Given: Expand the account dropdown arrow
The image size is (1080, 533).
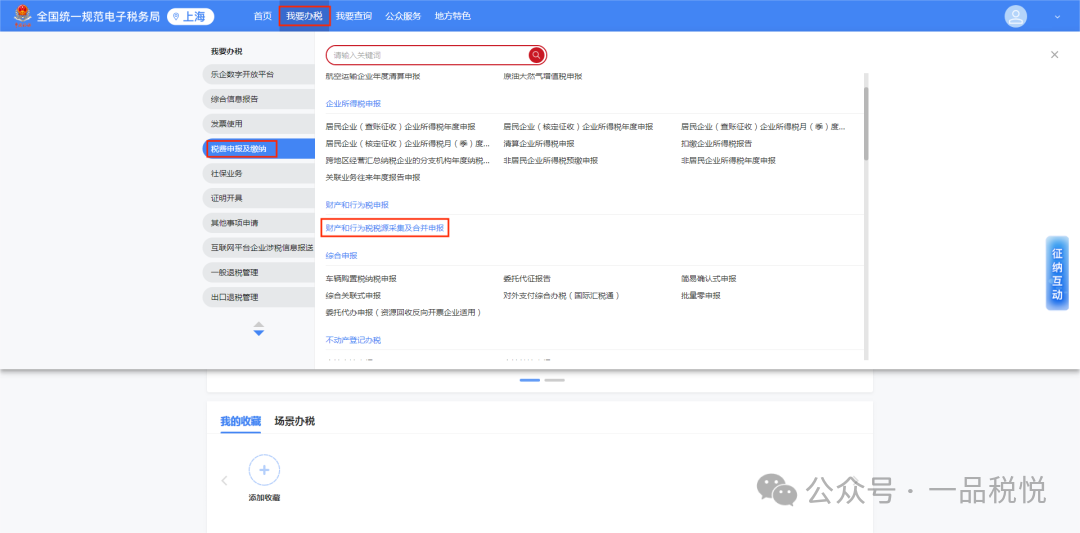Looking at the screenshot, I should coord(1057,17).
